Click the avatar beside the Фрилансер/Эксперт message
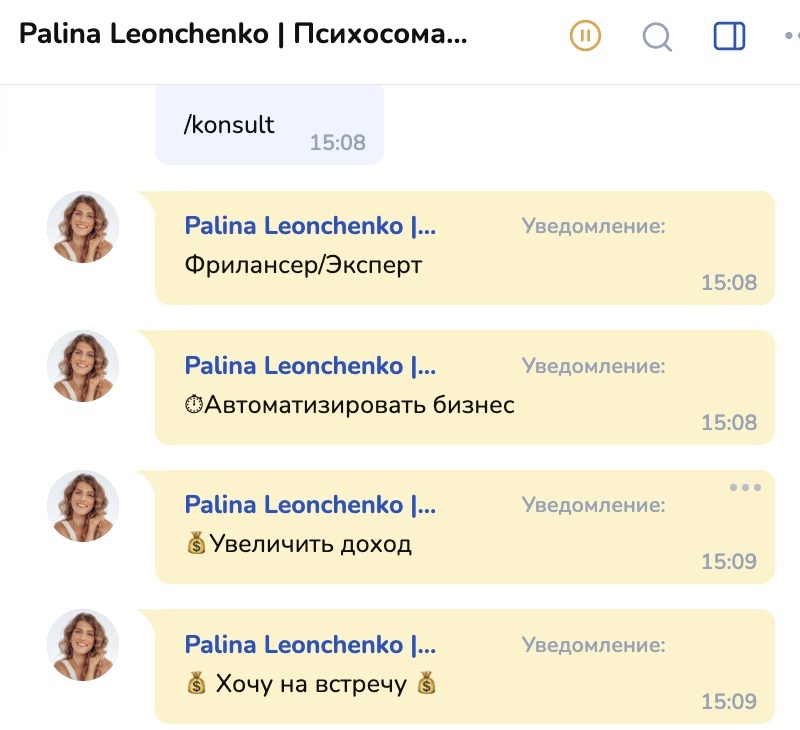Screen dimensions: 800x730 coord(83,227)
